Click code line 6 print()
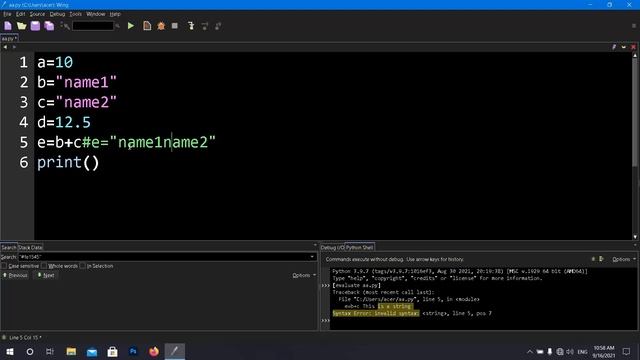This screenshot has height=360, width=640. coord(68,162)
